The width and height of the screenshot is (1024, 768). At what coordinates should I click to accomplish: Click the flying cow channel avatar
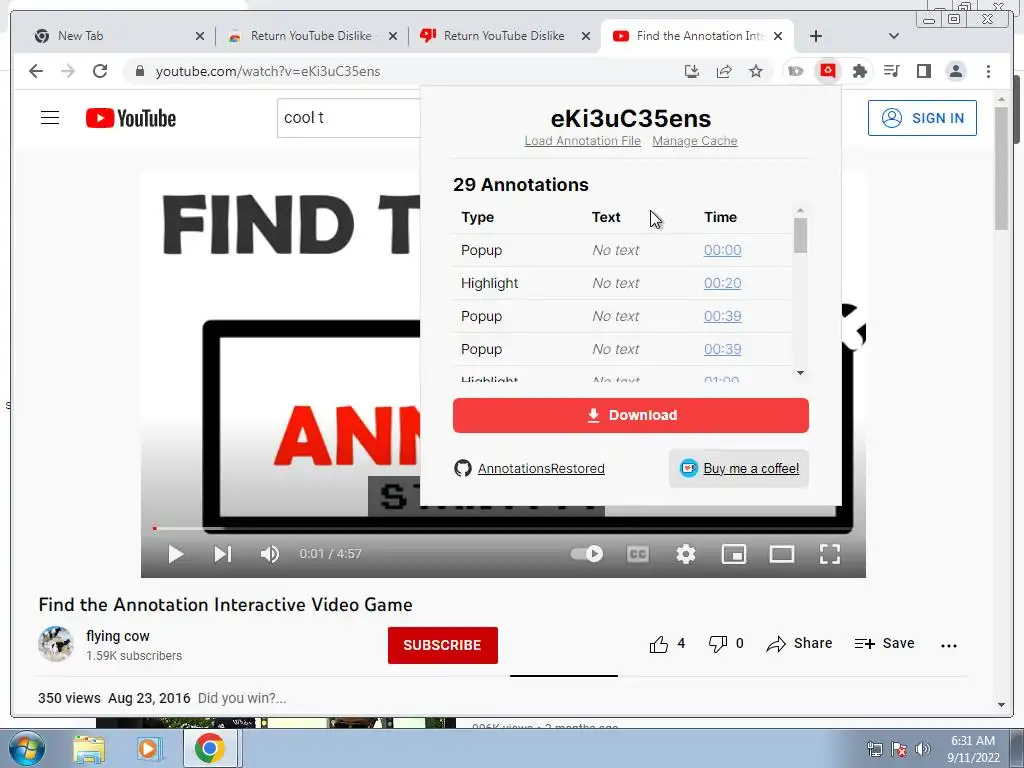point(56,644)
